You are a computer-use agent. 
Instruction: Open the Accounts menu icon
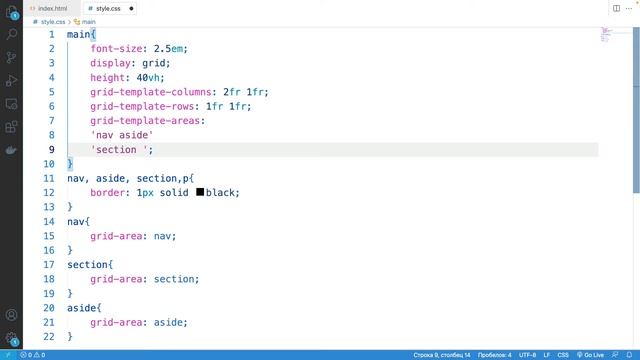11,315
